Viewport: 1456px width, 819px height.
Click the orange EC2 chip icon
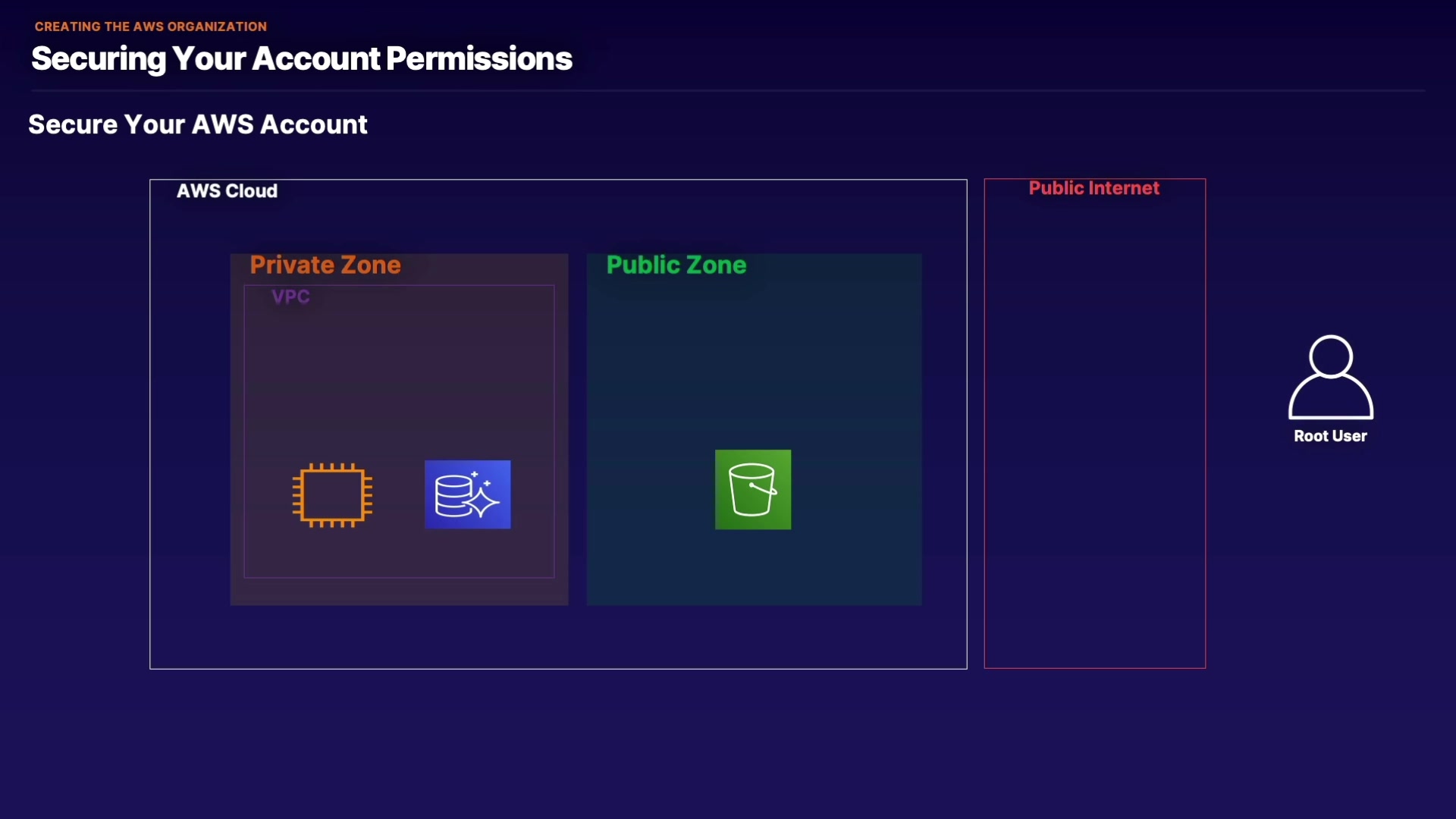[x=332, y=495]
